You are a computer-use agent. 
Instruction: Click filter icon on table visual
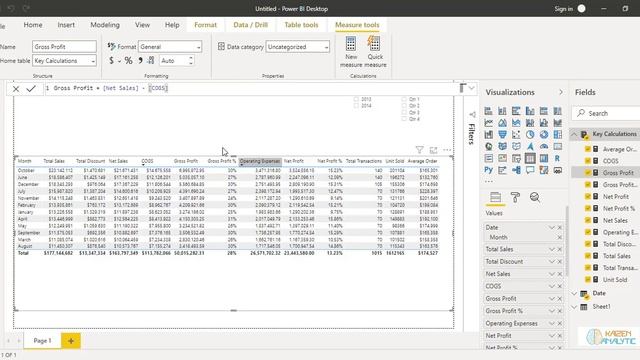(x=420, y=150)
